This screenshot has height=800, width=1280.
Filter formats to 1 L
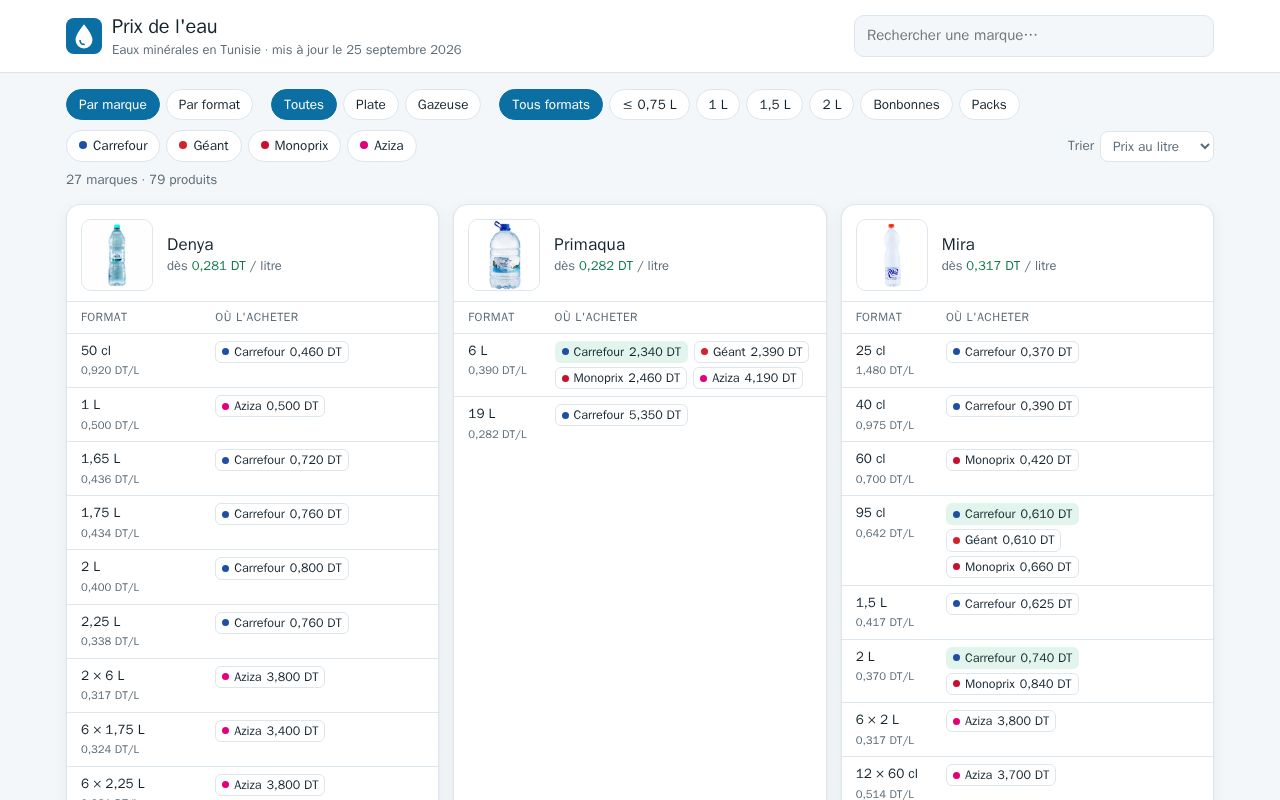tap(718, 104)
